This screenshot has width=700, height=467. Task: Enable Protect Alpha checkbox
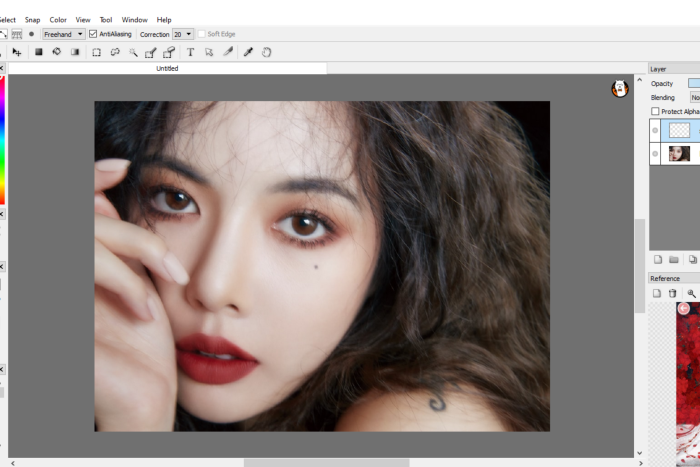pyautogui.click(x=655, y=111)
